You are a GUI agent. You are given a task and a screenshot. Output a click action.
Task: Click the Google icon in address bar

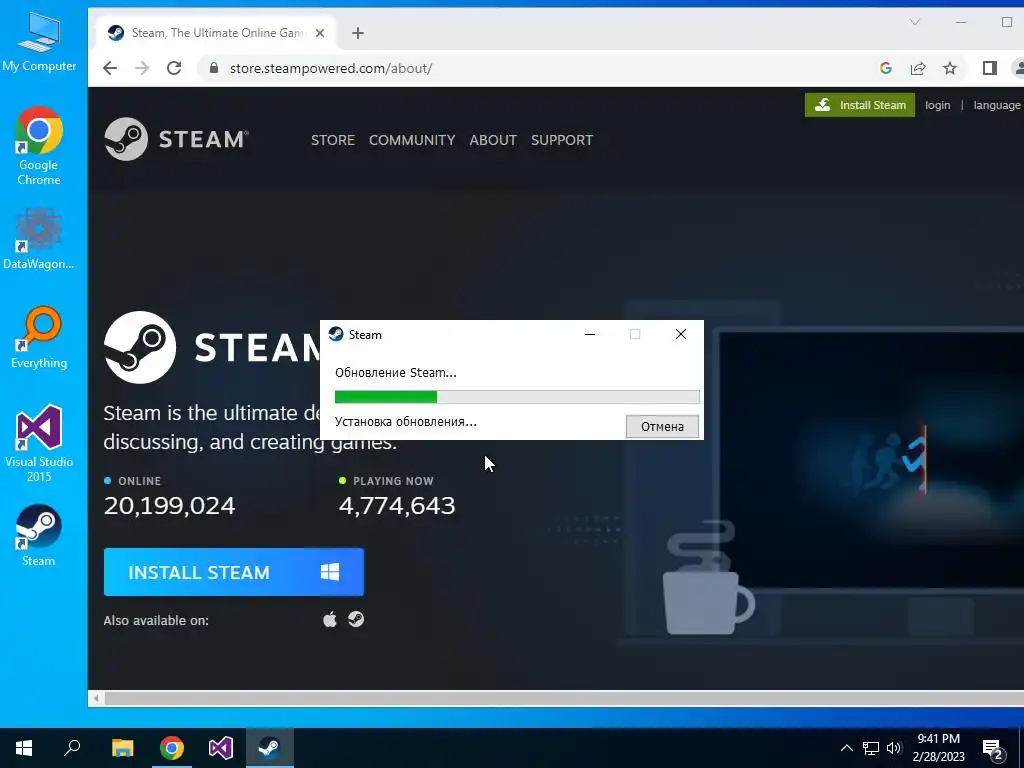(886, 68)
